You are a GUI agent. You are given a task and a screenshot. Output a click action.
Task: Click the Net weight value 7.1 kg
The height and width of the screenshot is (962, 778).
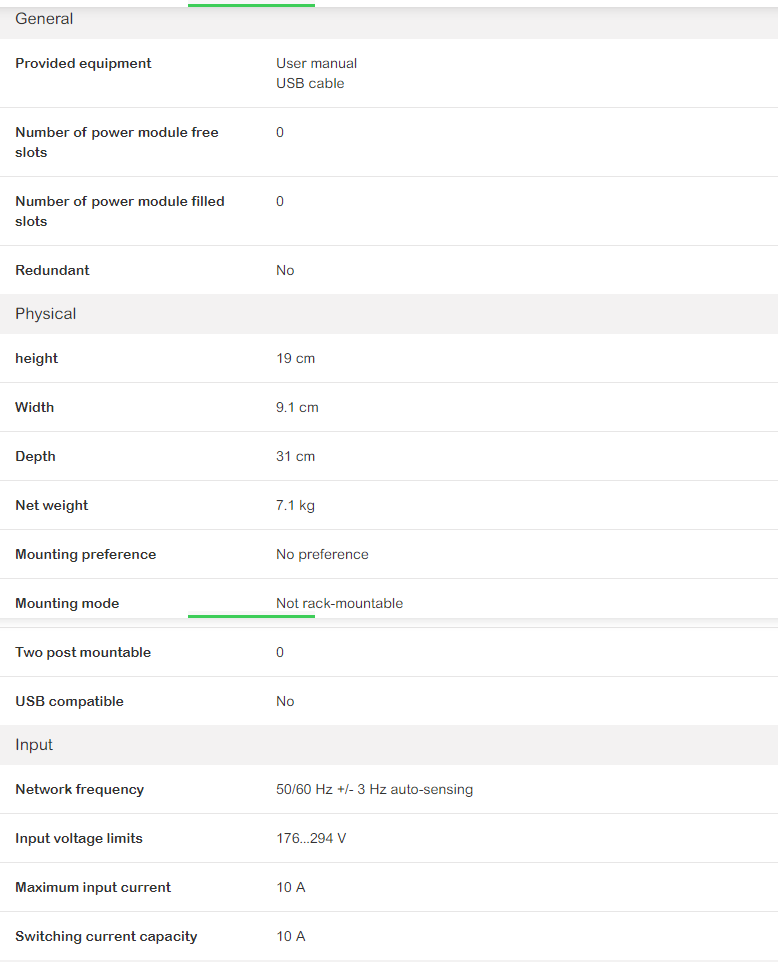tap(295, 506)
